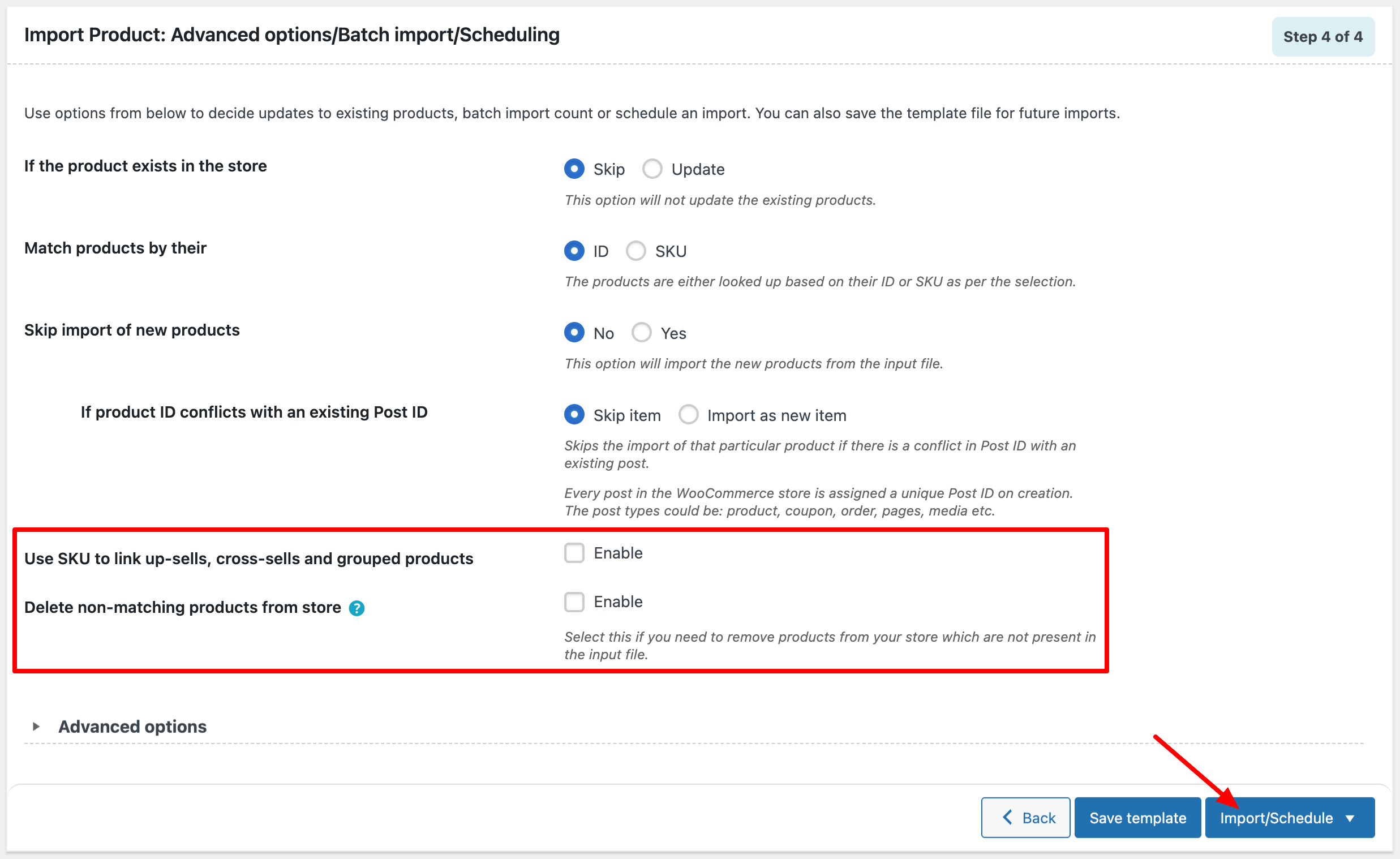The width and height of the screenshot is (1400, 859).
Task: Click the Import Product page heading
Action: tap(291, 35)
